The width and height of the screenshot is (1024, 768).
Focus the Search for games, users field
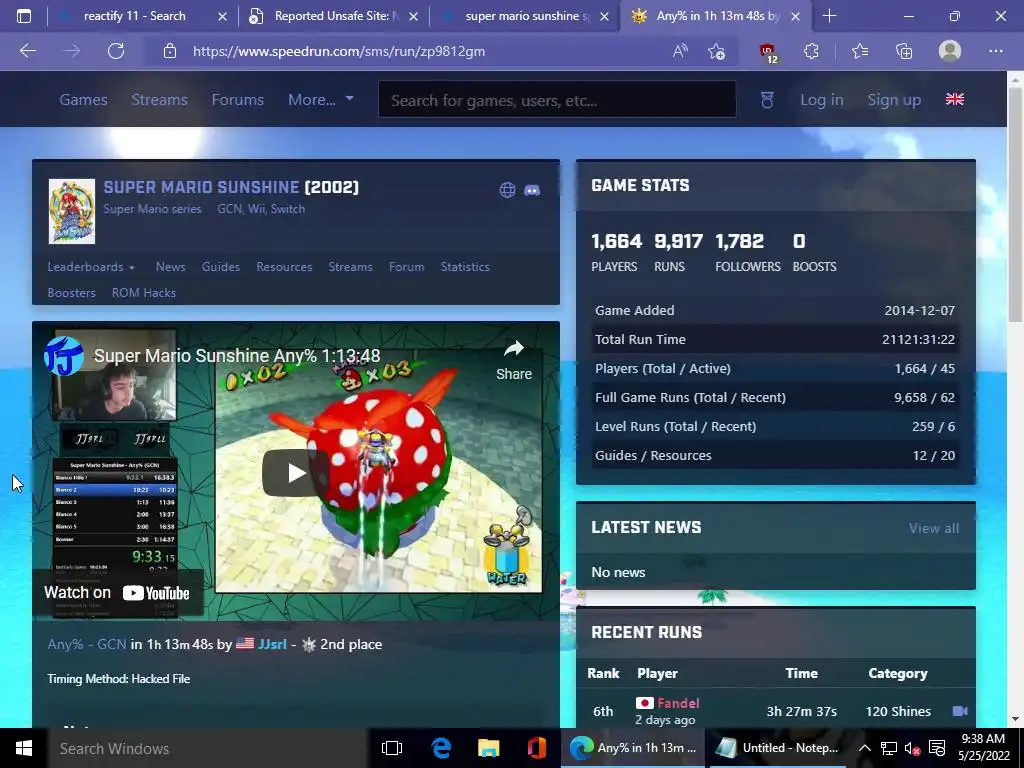557,100
